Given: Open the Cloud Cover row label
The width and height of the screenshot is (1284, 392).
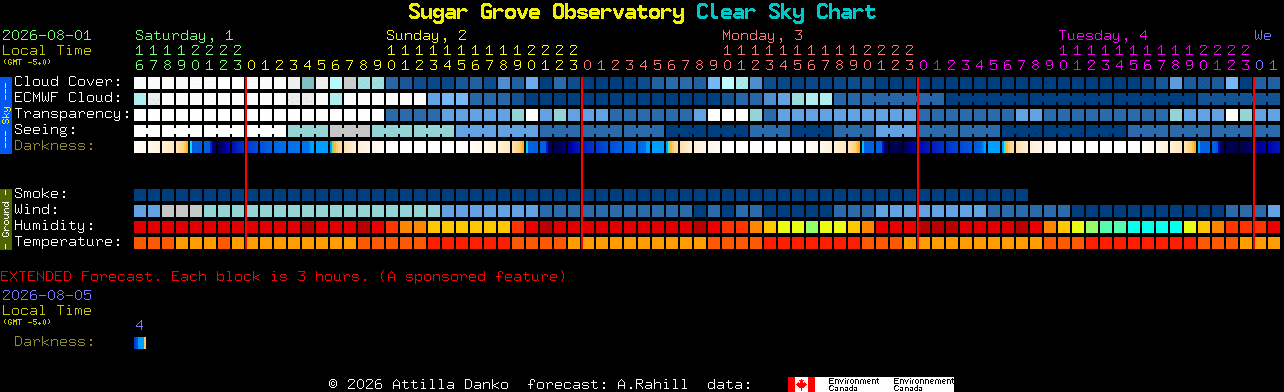Looking at the screenshot, I should pyautogui.click(x=68, y=82).
